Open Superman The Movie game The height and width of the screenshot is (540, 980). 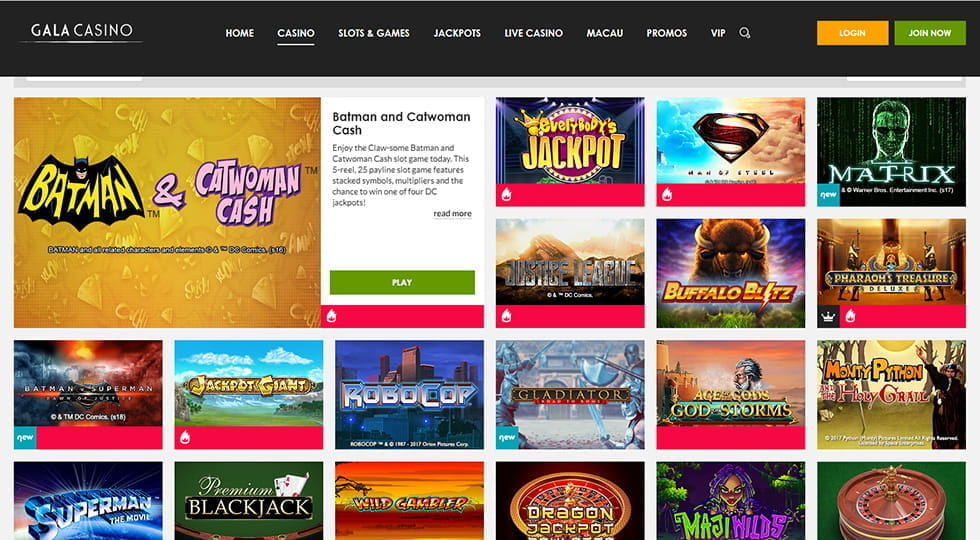(x=88, y=501)
